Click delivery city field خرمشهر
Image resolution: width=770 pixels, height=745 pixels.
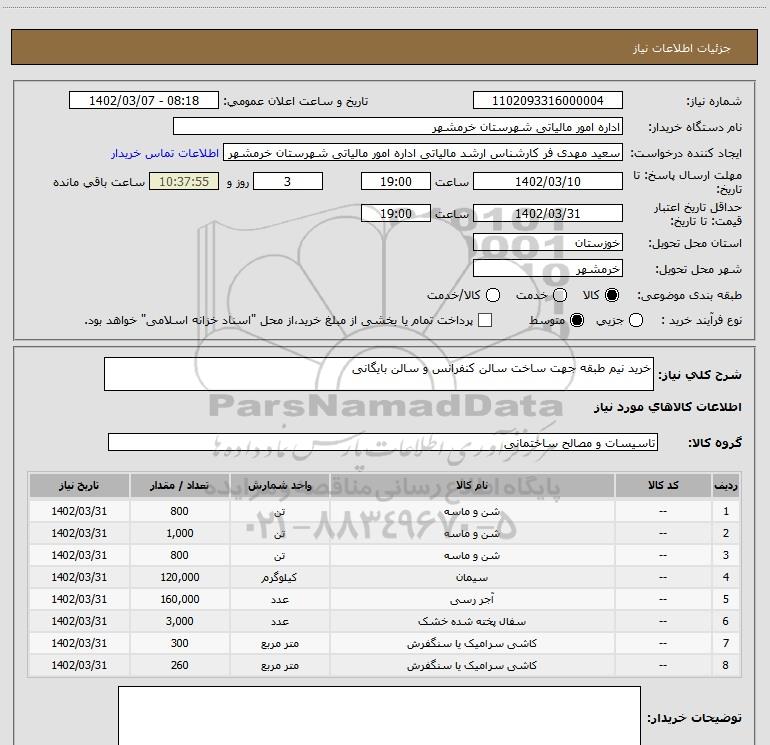tap(548, 268)
